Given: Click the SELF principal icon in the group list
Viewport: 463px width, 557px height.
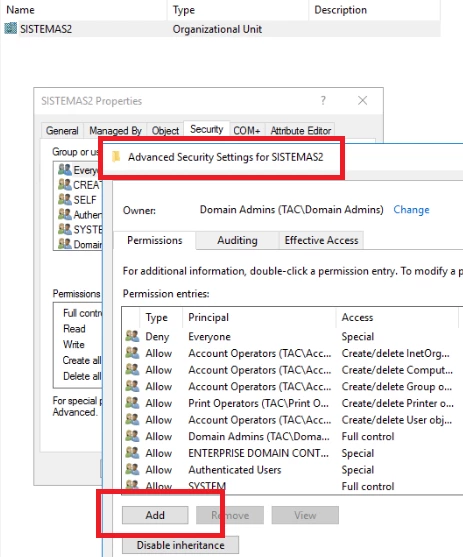Looking at the screenshot, I should [65, 199].
